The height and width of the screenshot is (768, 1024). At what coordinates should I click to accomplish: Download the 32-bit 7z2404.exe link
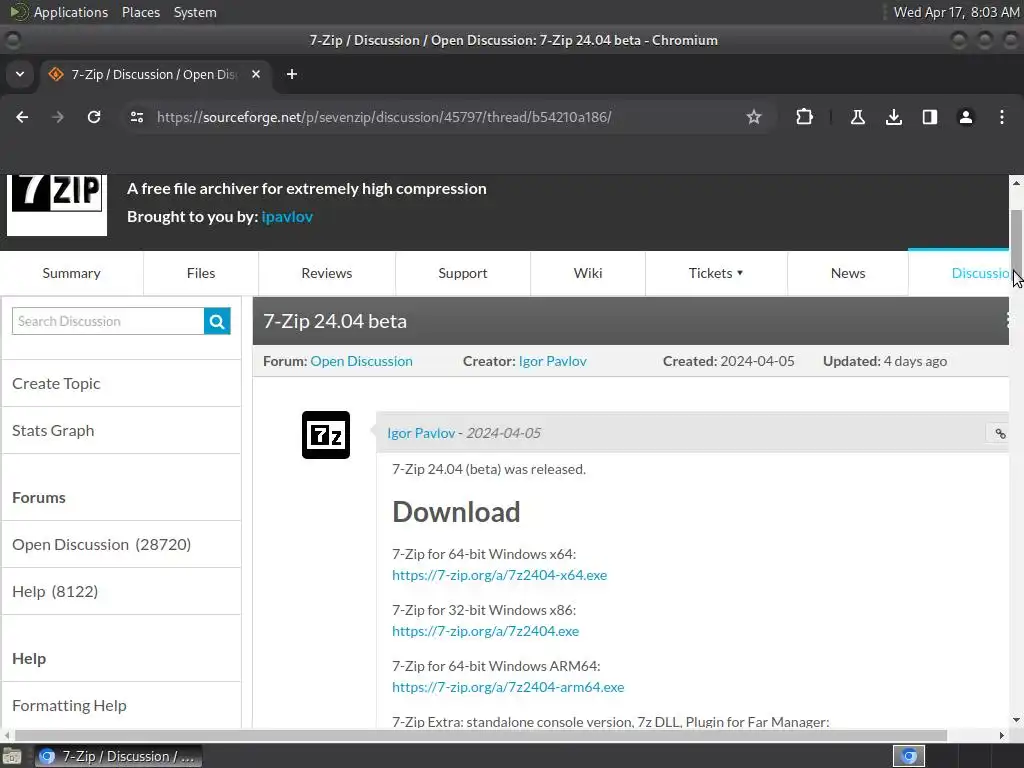(485, 632)
